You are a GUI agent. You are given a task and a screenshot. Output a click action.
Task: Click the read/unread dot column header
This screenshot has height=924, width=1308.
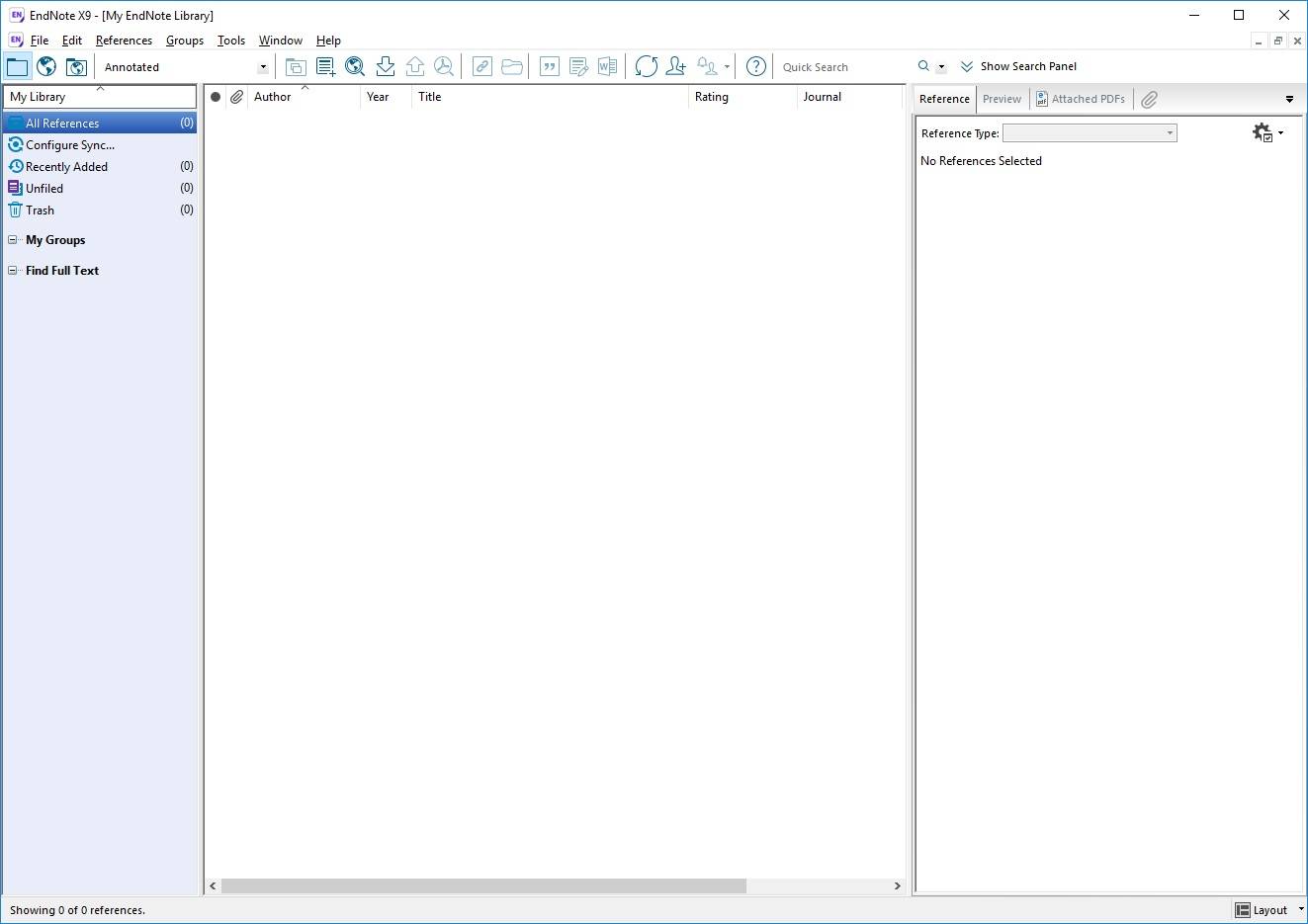[x=216, y=97]
